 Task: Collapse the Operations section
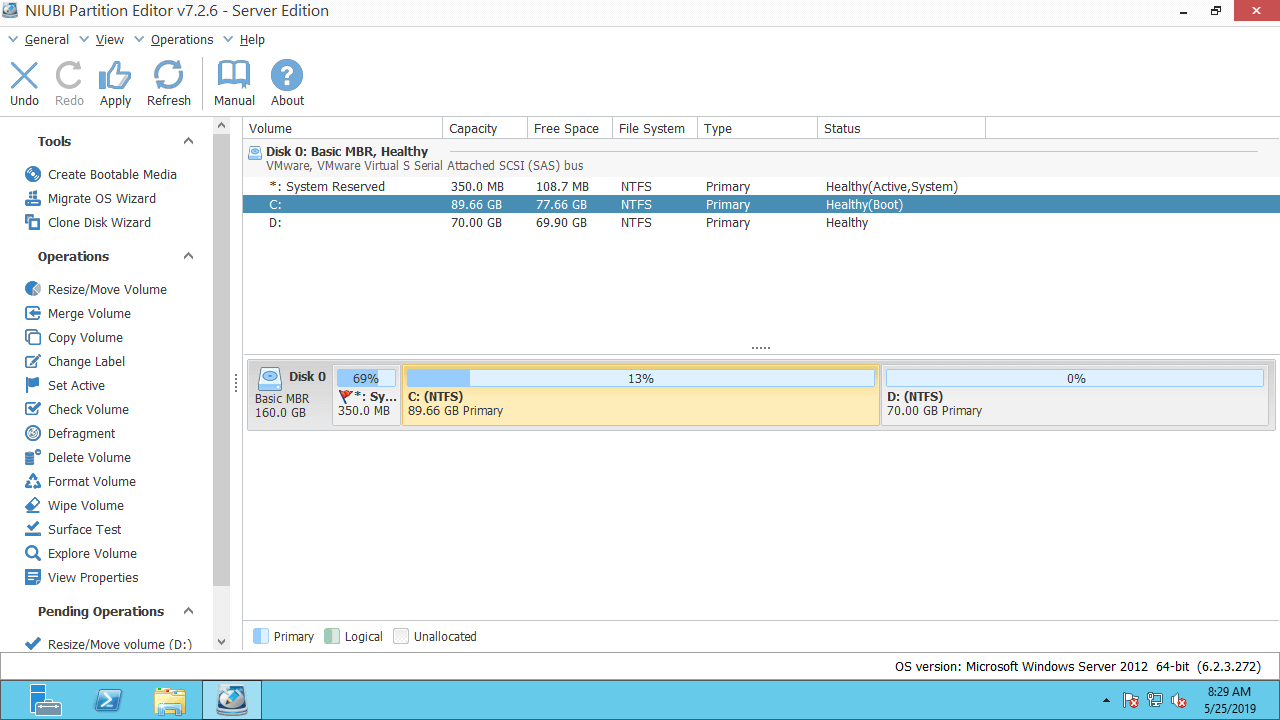point(188,256)
